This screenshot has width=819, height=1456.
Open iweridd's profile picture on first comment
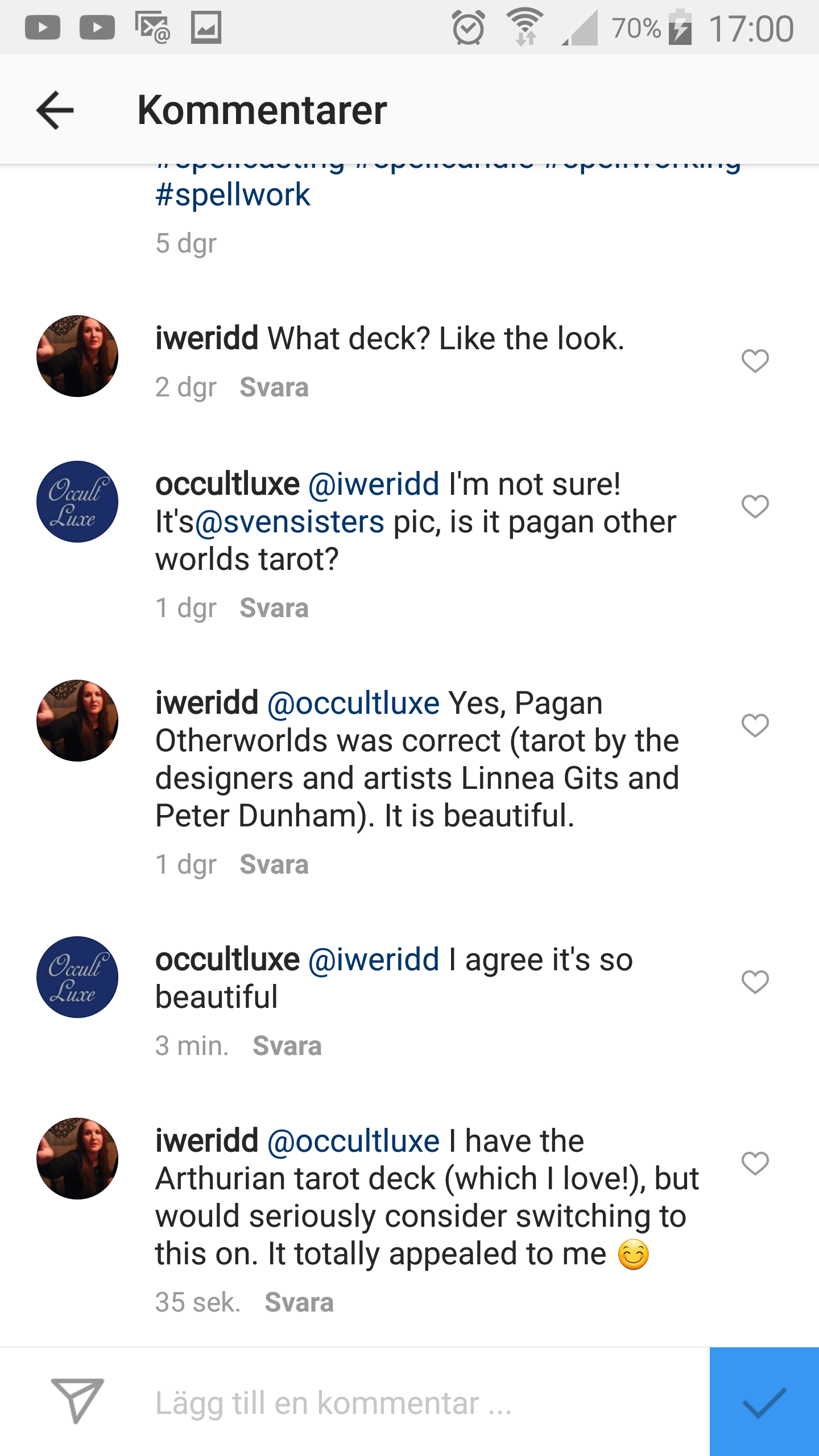click(77, 356)
